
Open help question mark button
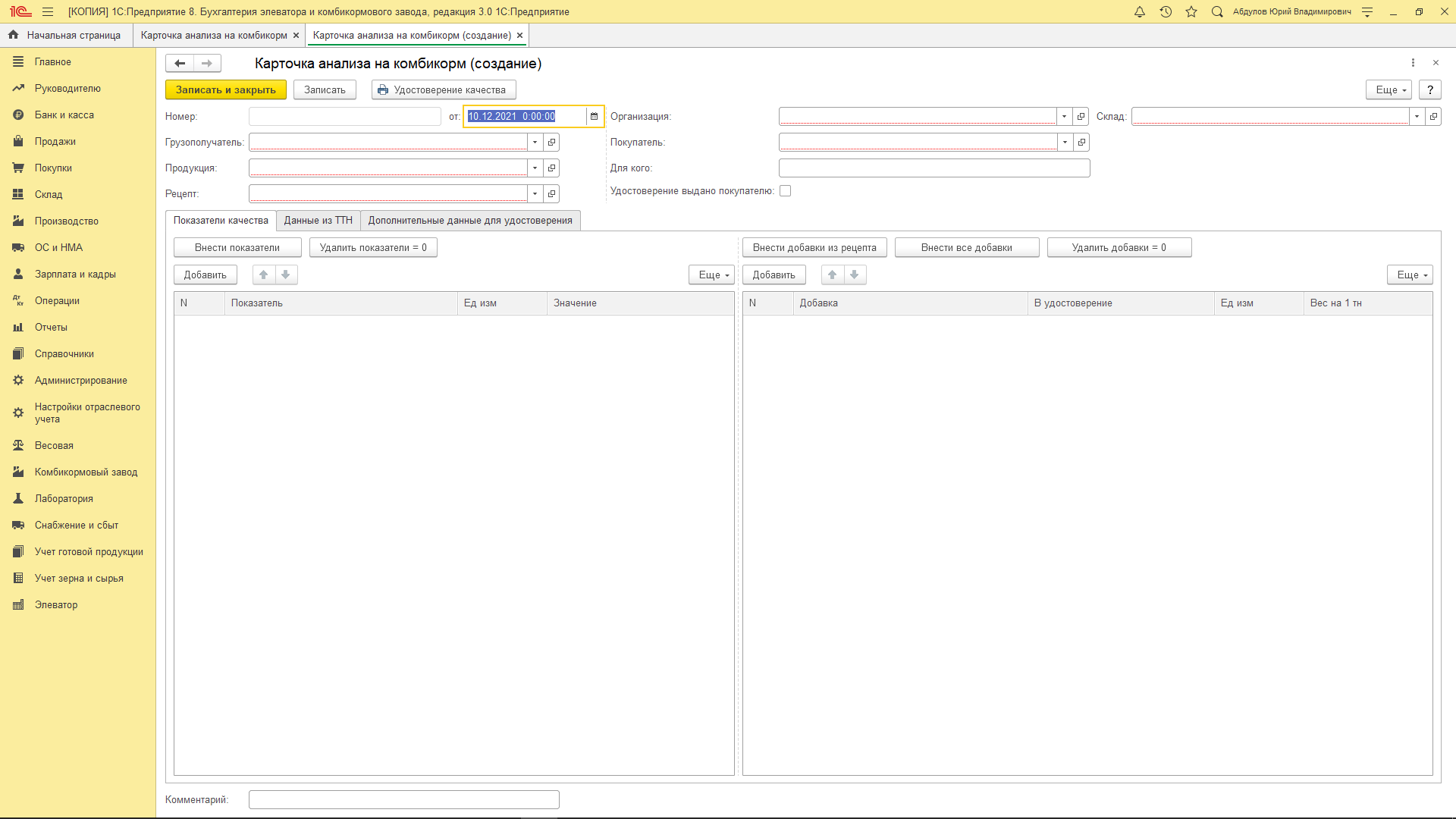coord(1430,89)
